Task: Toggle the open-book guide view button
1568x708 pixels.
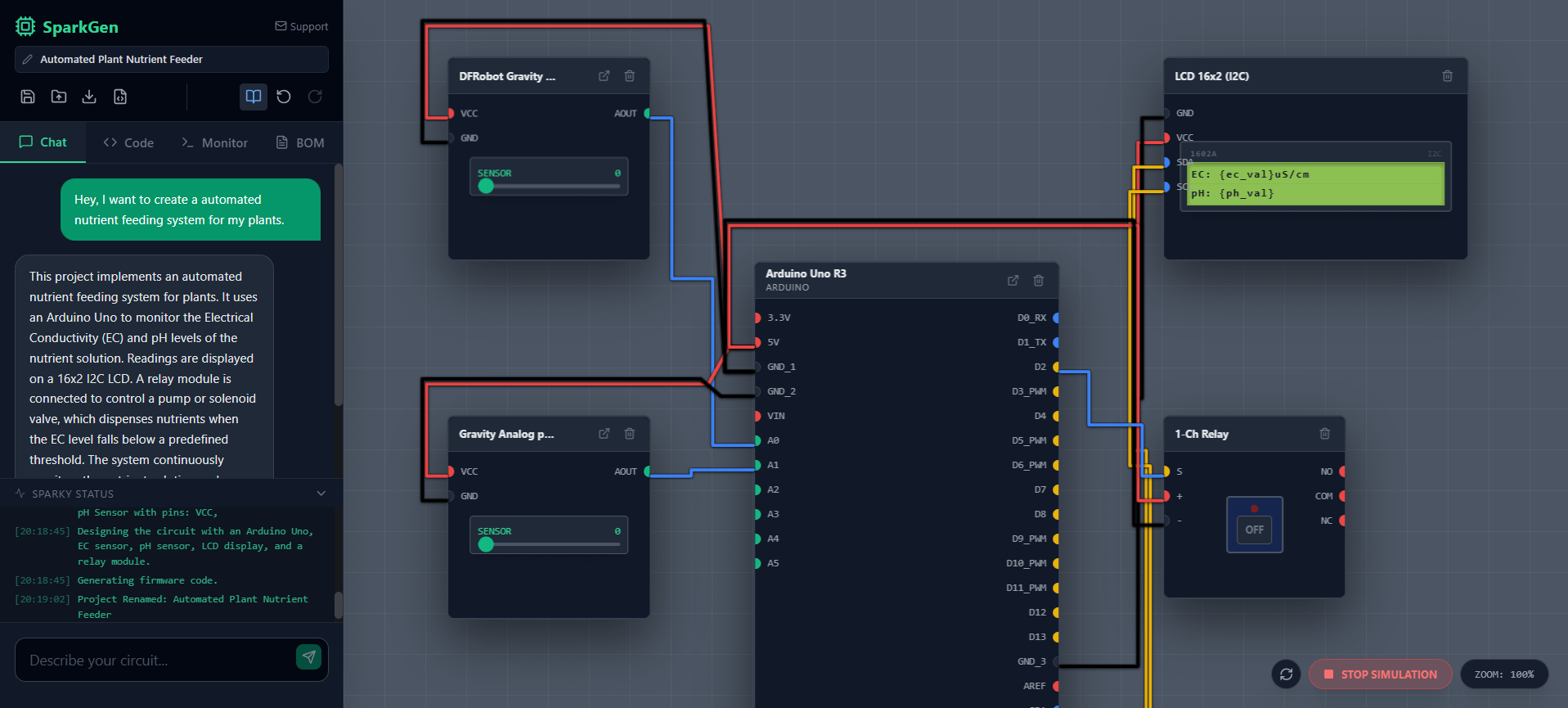Action: [x=254, y=97]
